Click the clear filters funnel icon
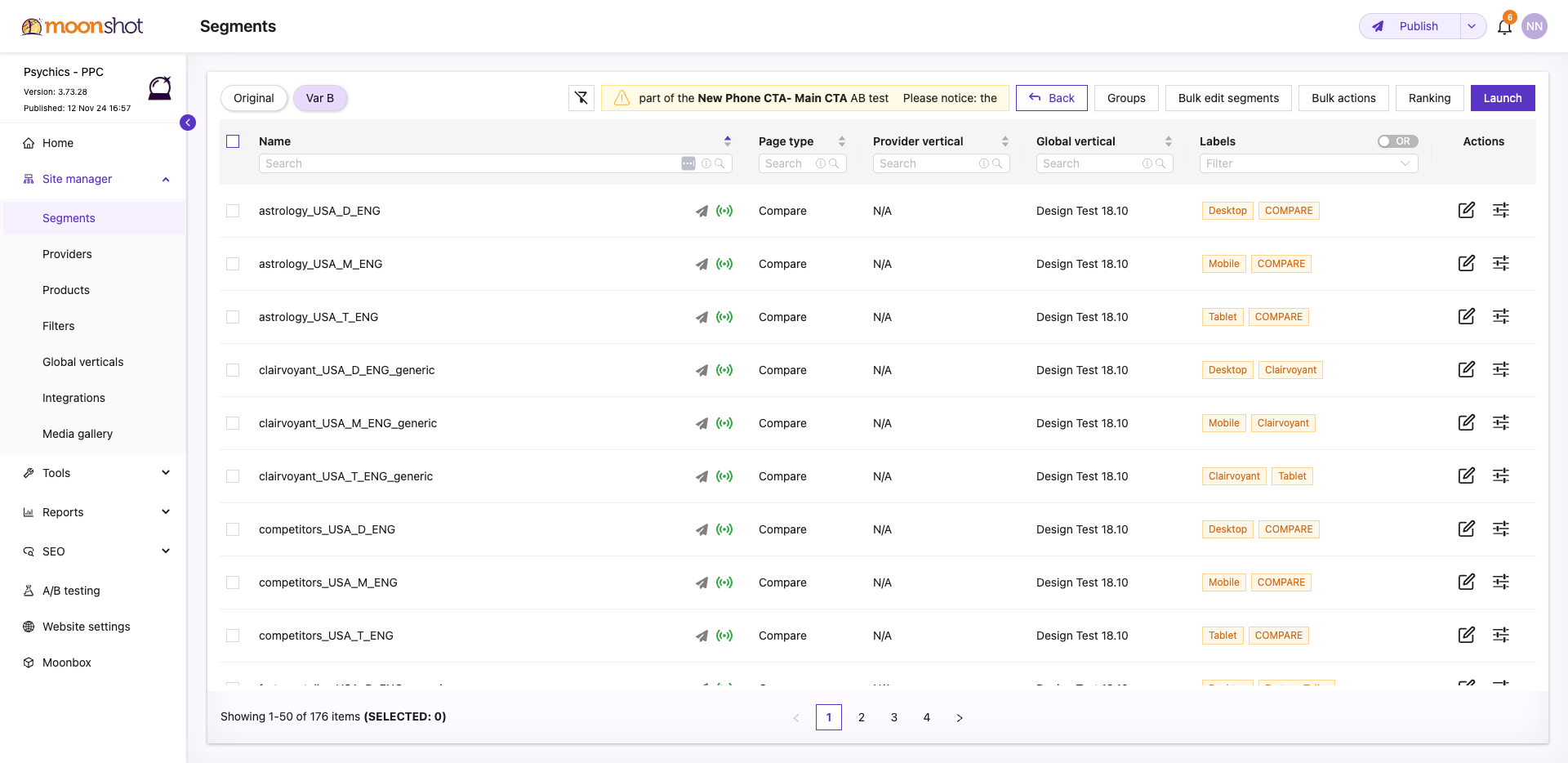Screen dimensions: 1568x763 (x=581, y=98)
